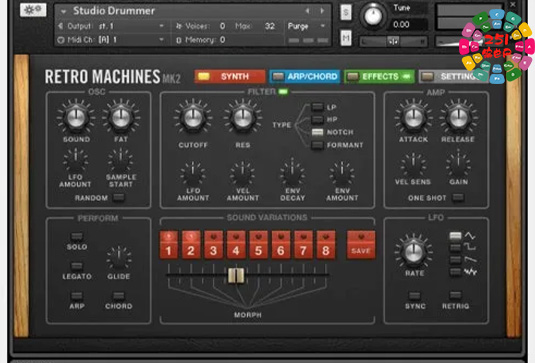
Task: Click the SAMPLE START knob
Action: point(120,161)
